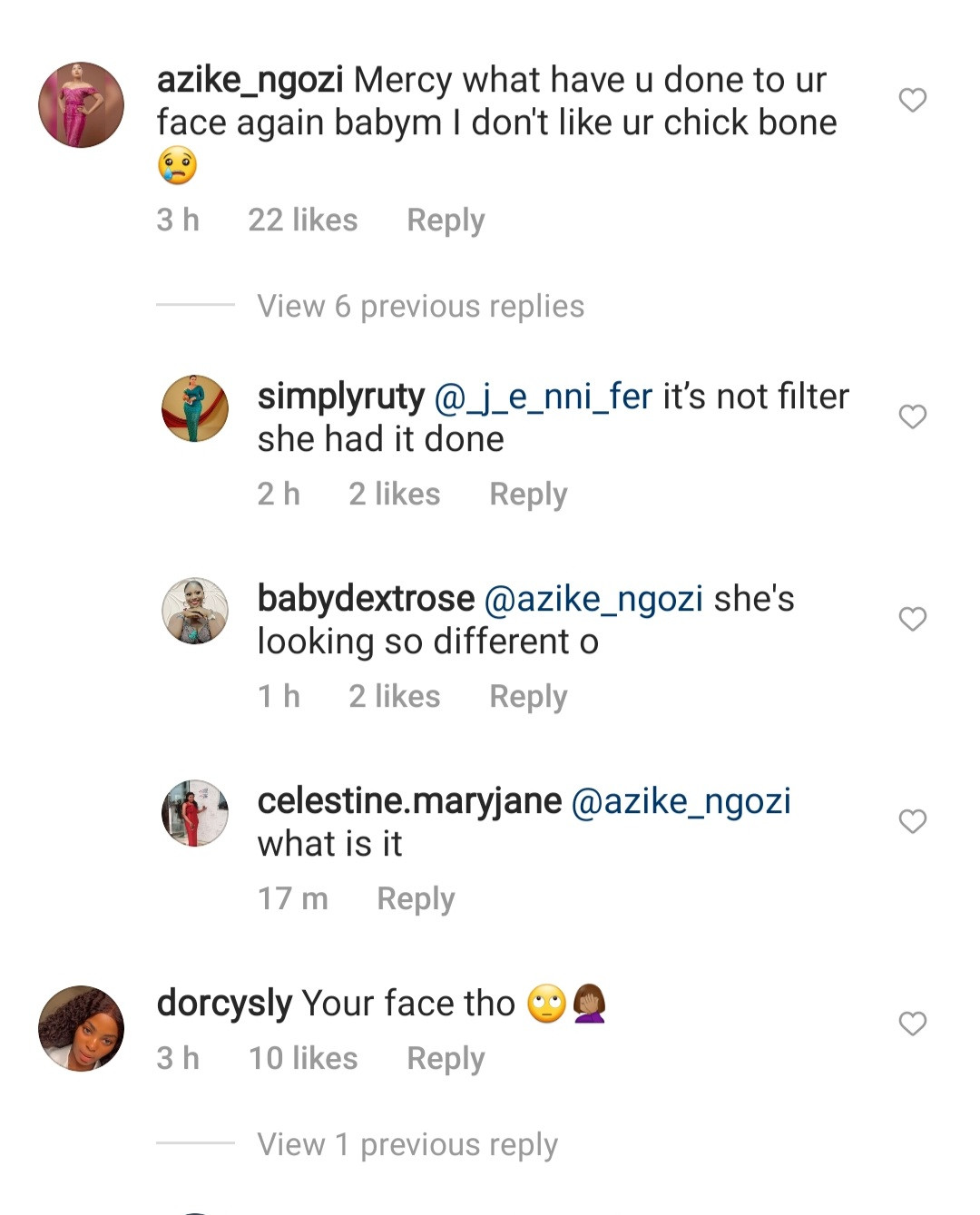Heart celestine.maryjane's reply
Viewport: 980px width, 1215px height.
pos(912,821)
